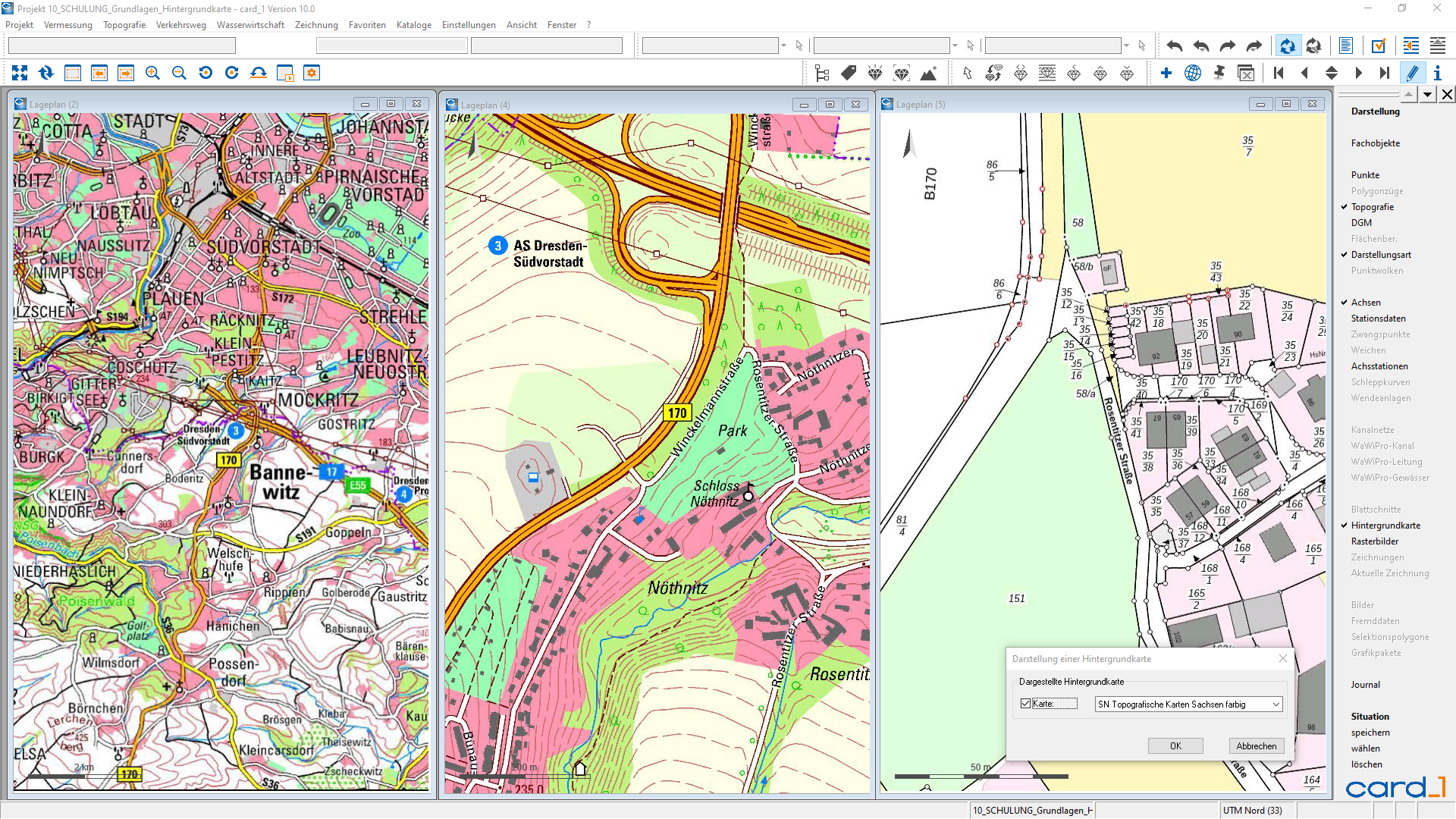
Task: Click the blue refresh view arrows icon
Action: 46,73
